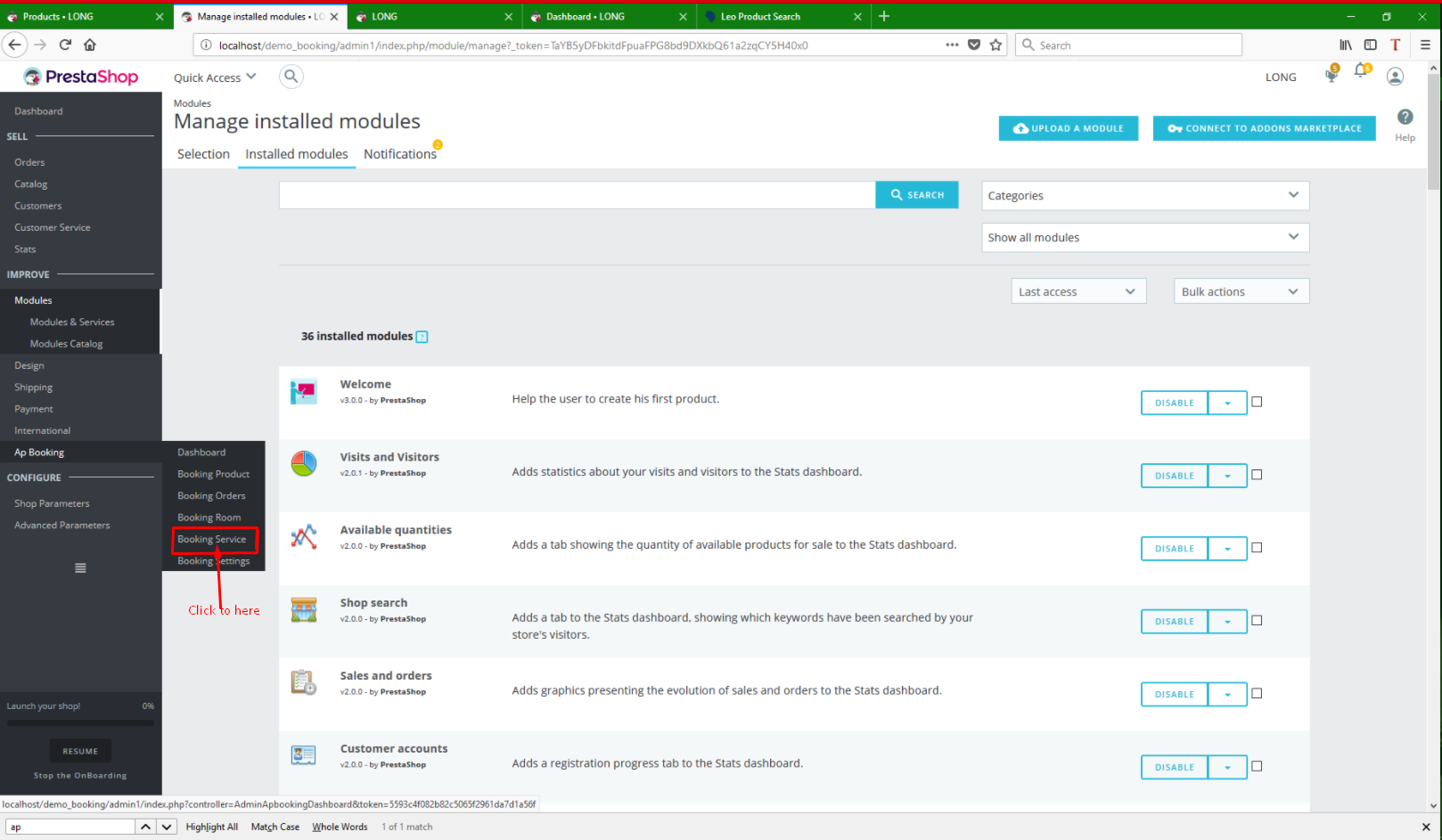This screenshot has height=840, width=1442.
Task: Open Booking Service in Ap Booking submenu
Action: [x=211, y=539]
